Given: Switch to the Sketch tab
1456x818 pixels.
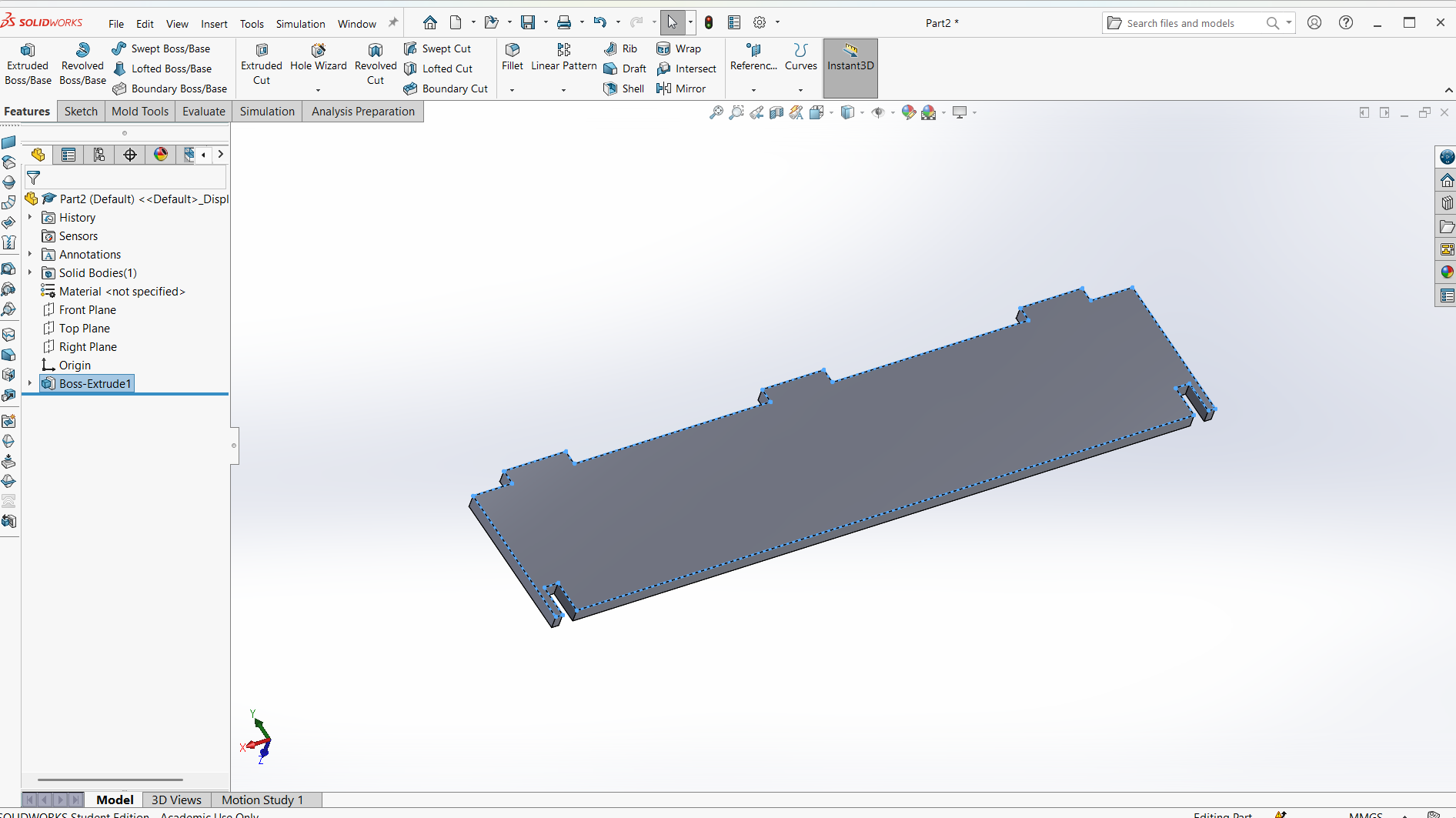Looking at the screenshot, I should click(81, 112).
